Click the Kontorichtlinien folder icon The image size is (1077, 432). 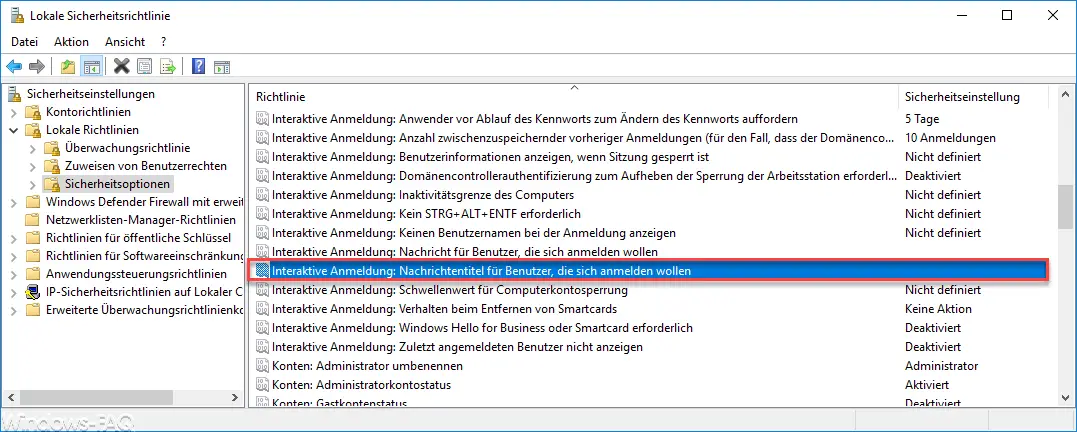34,112
